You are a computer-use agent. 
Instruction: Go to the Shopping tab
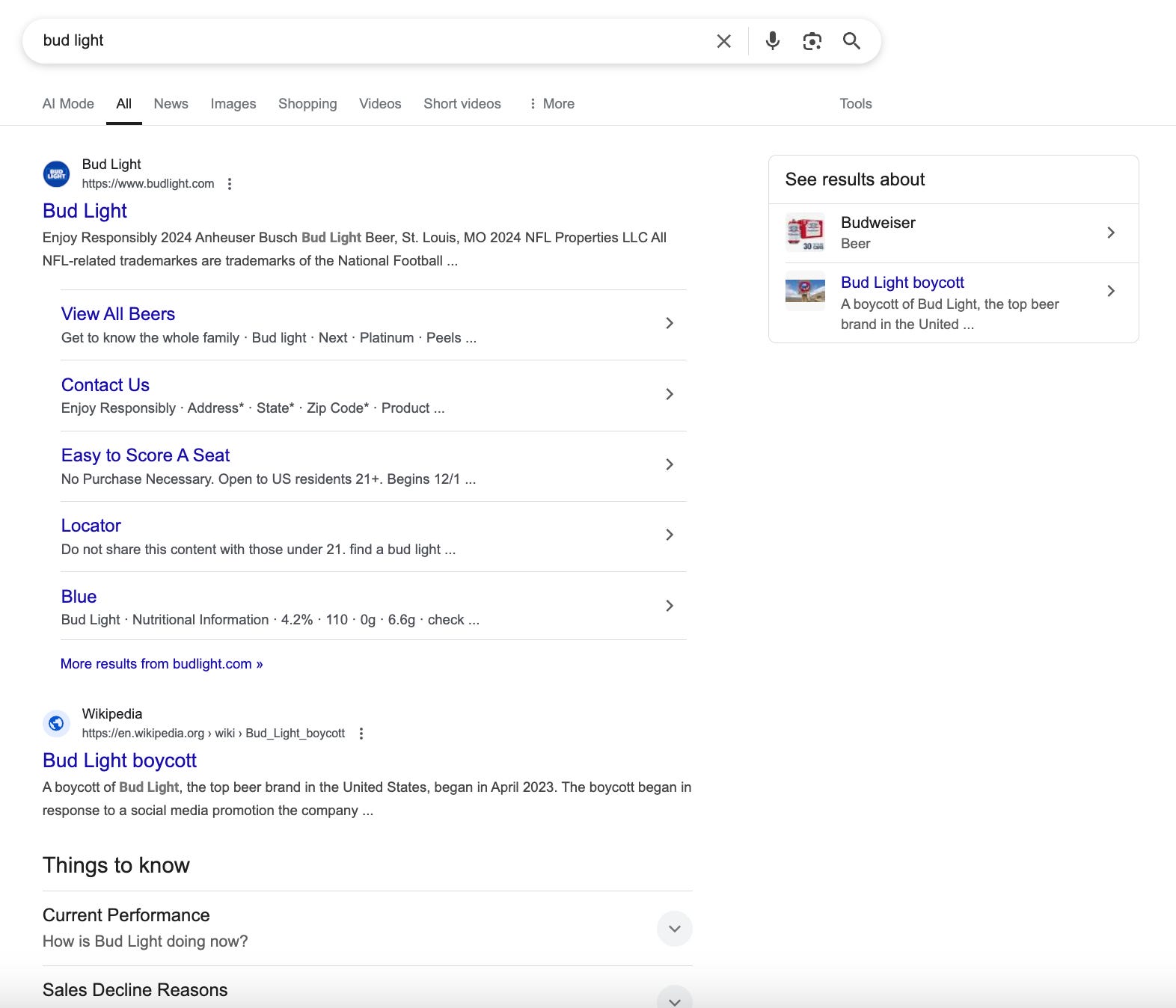pos(307,104)
